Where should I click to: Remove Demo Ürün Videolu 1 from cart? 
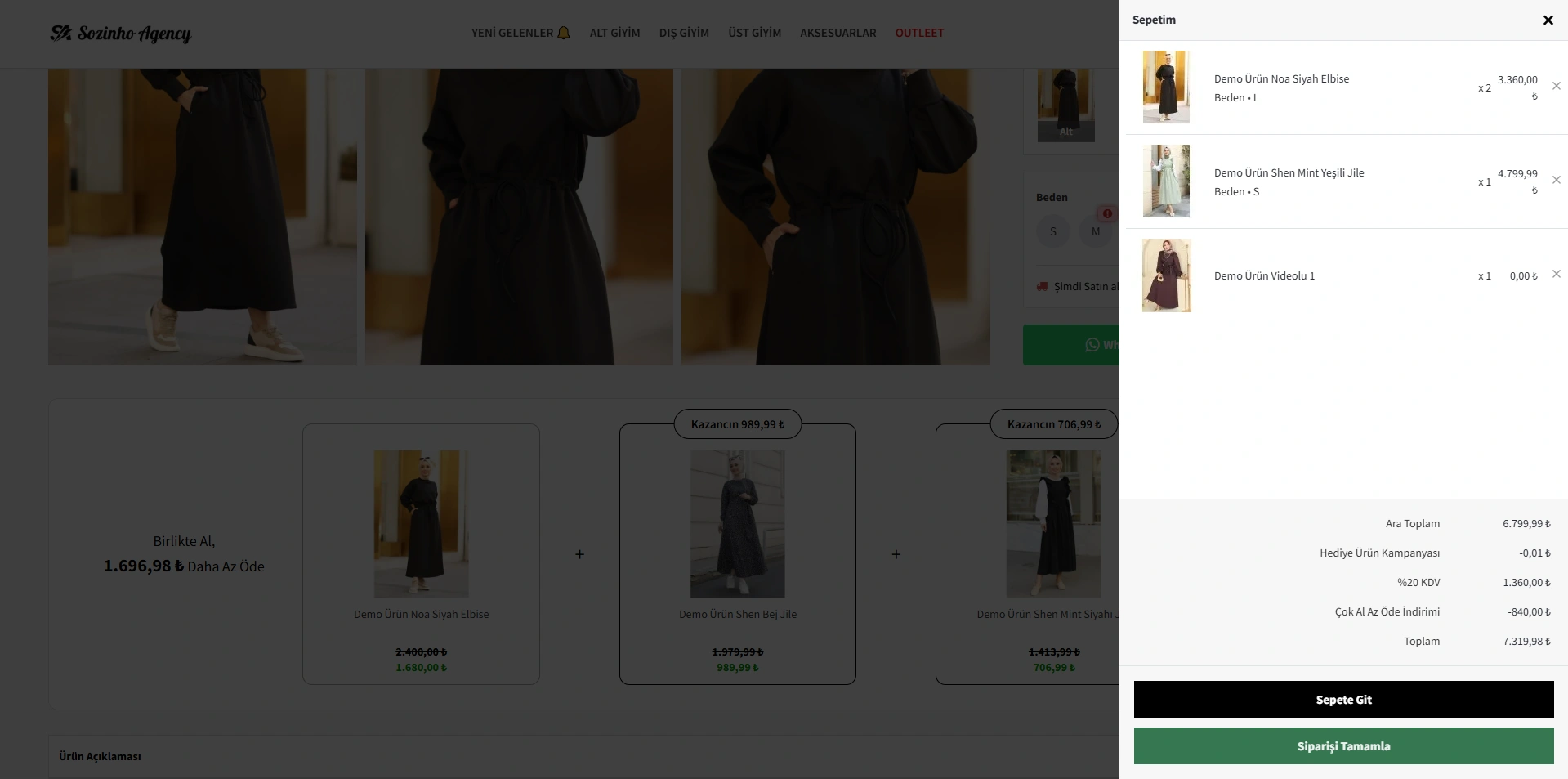pos(1556,274)
